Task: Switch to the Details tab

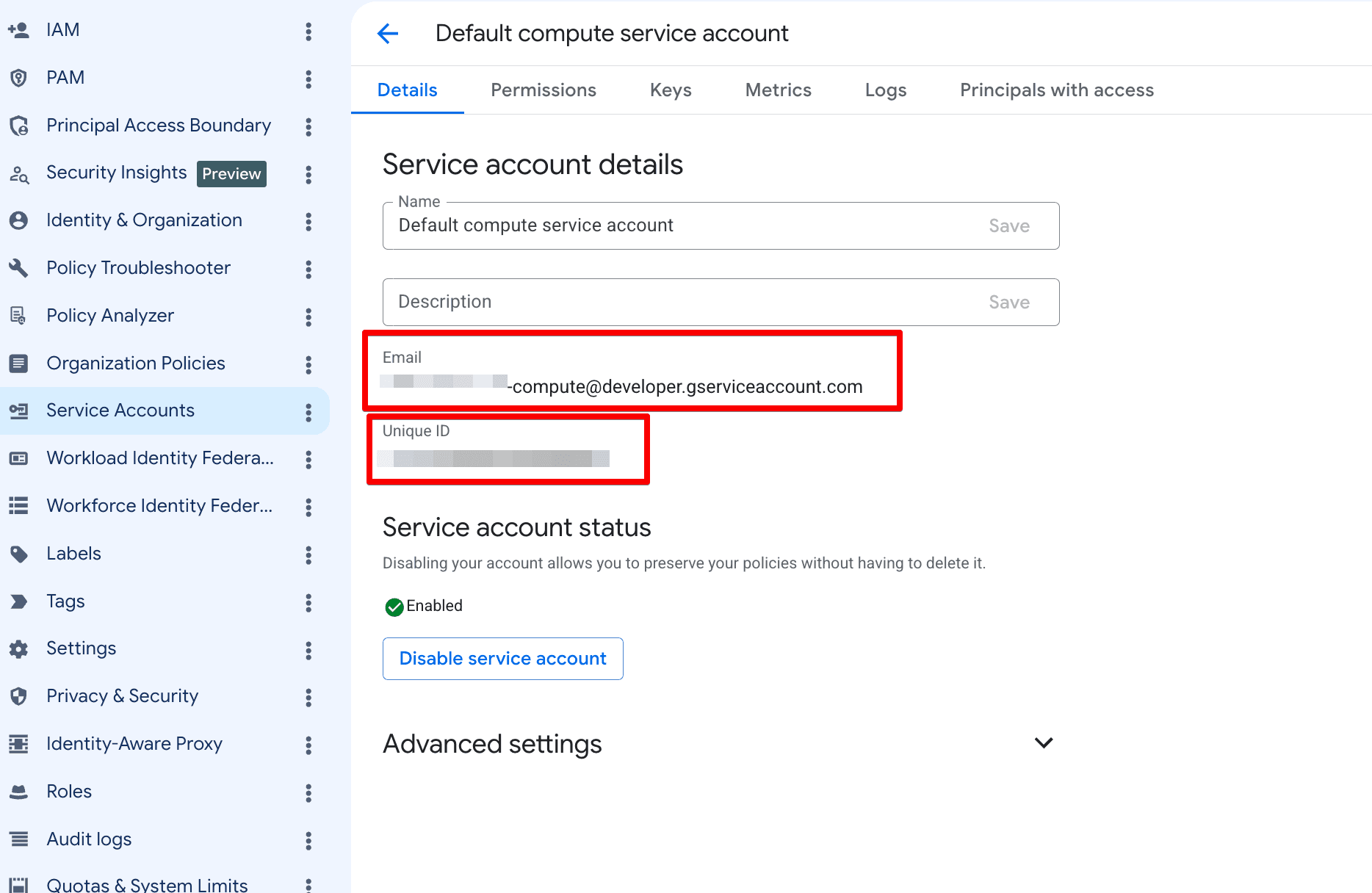Action: point(408,90)
